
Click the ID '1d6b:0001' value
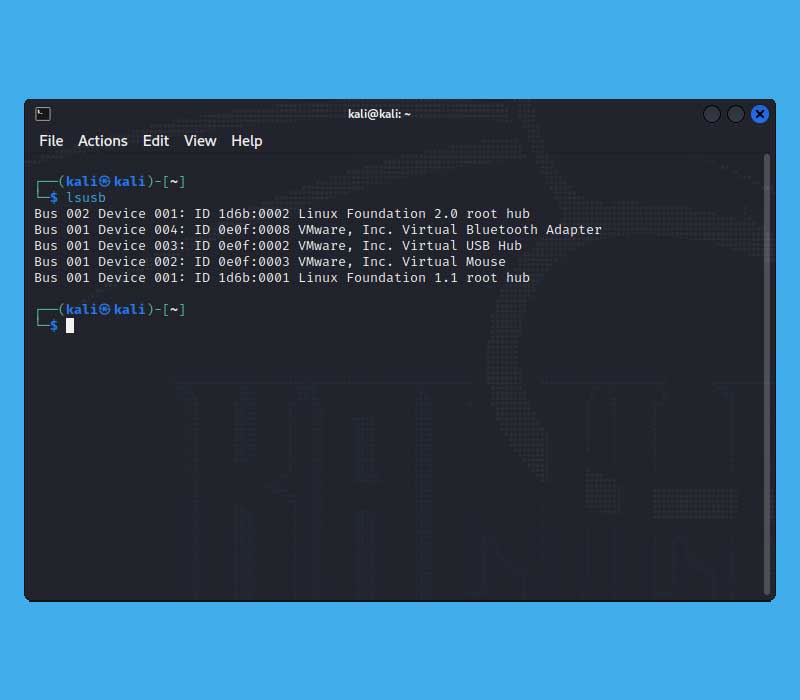coord(254,278)
